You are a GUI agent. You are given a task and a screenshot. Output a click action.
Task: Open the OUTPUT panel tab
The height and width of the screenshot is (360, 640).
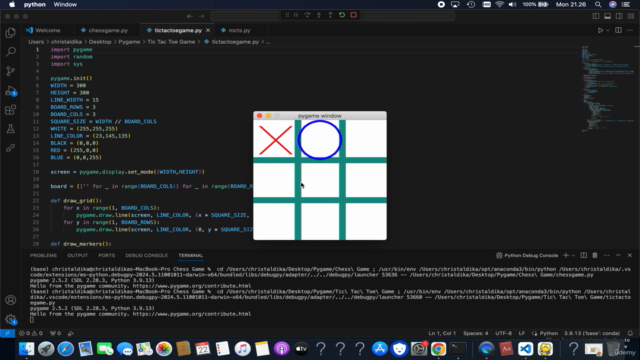[x=78, y=256]
